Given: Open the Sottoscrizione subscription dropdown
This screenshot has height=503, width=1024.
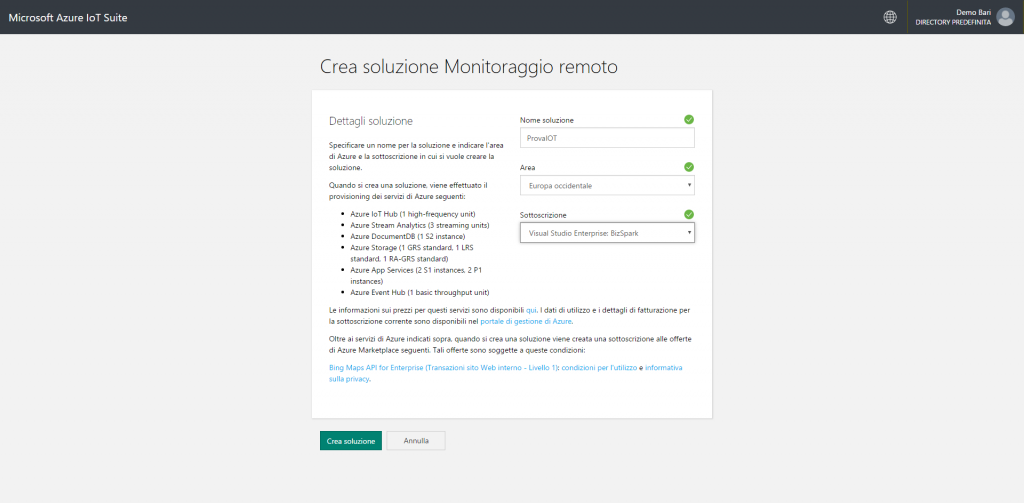Looking at the screenshot, I should coord(607,233).
